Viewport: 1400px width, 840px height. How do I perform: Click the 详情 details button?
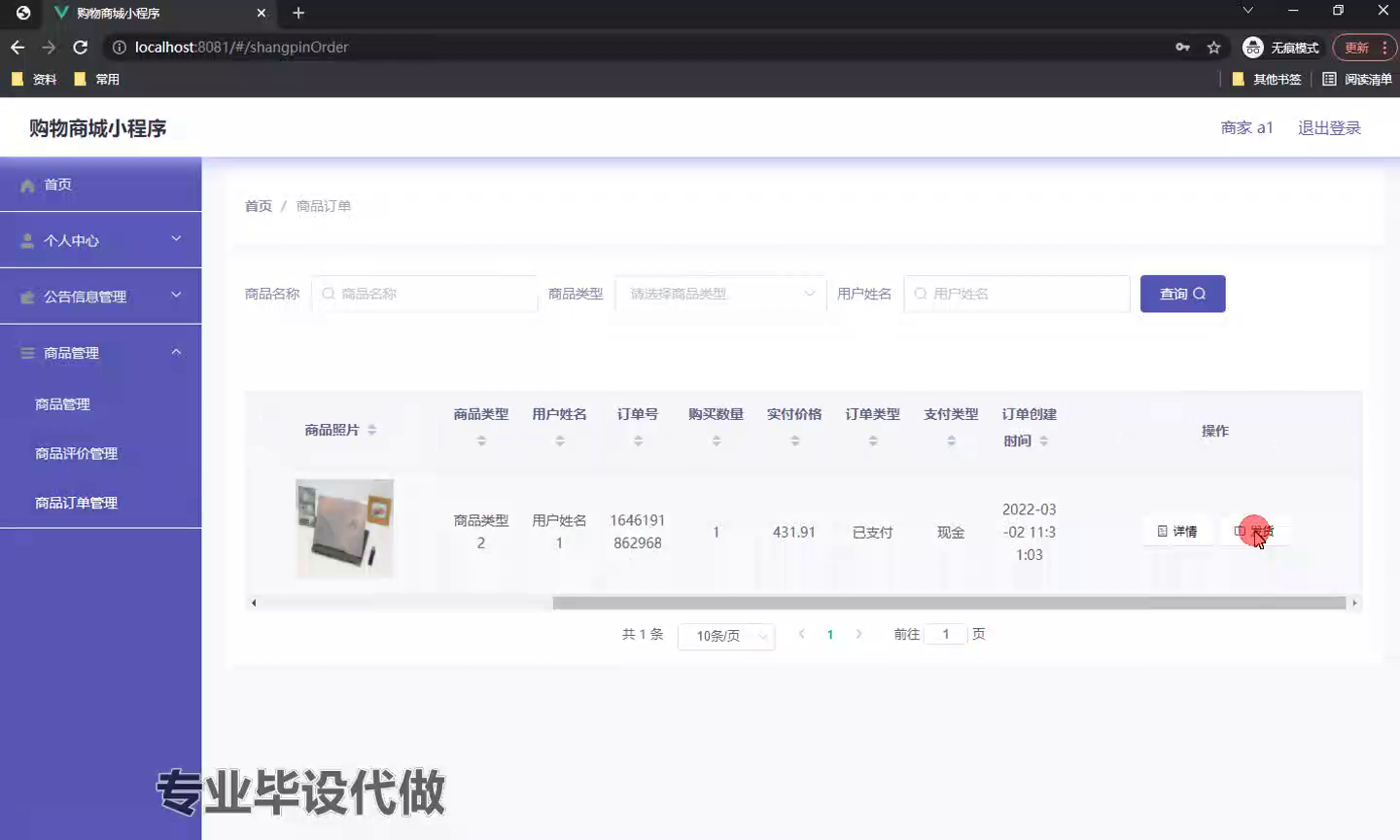pyautogui.click(x=1177, y=531)
